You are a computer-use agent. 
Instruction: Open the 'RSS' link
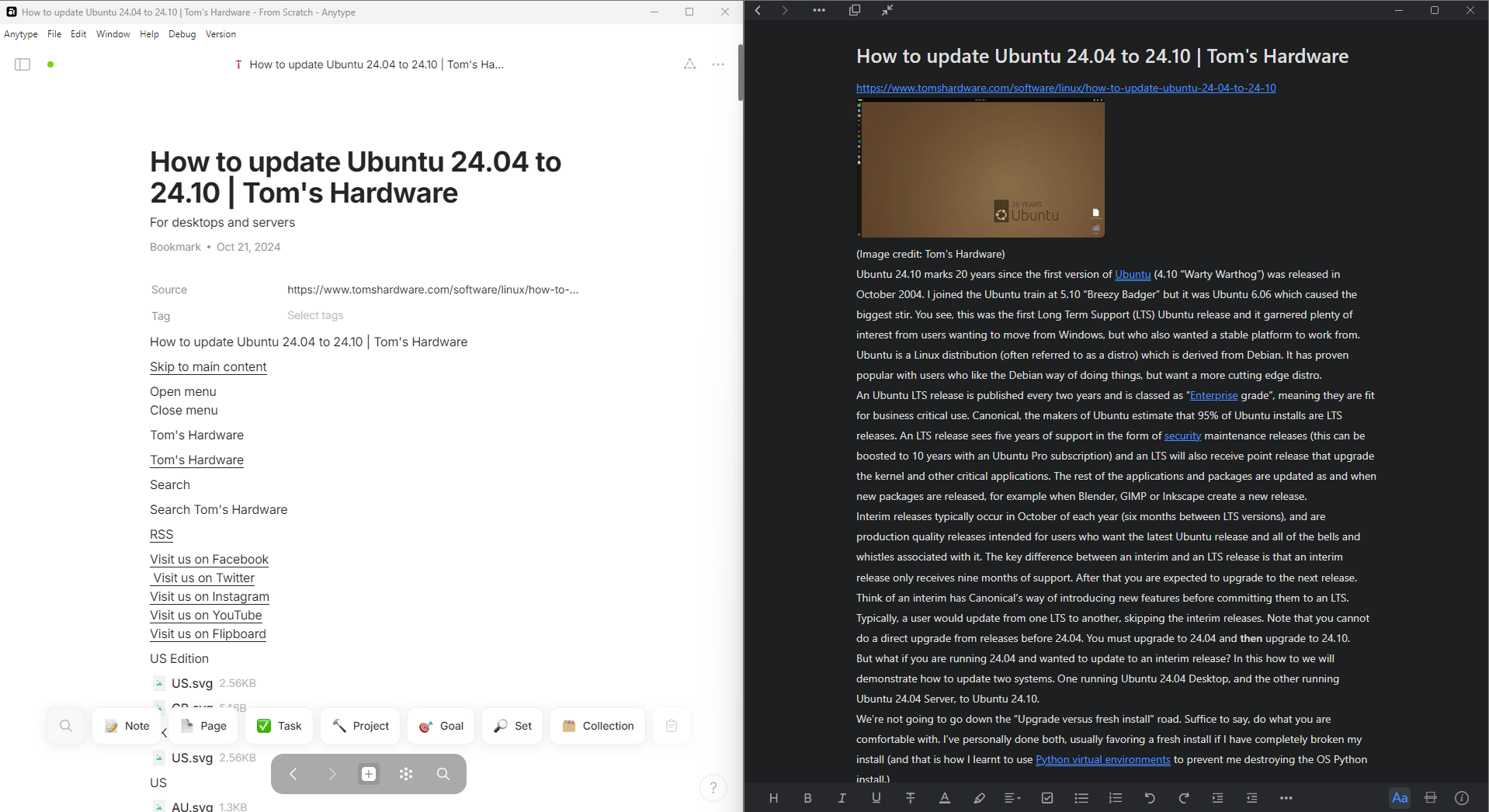point(161,535)
